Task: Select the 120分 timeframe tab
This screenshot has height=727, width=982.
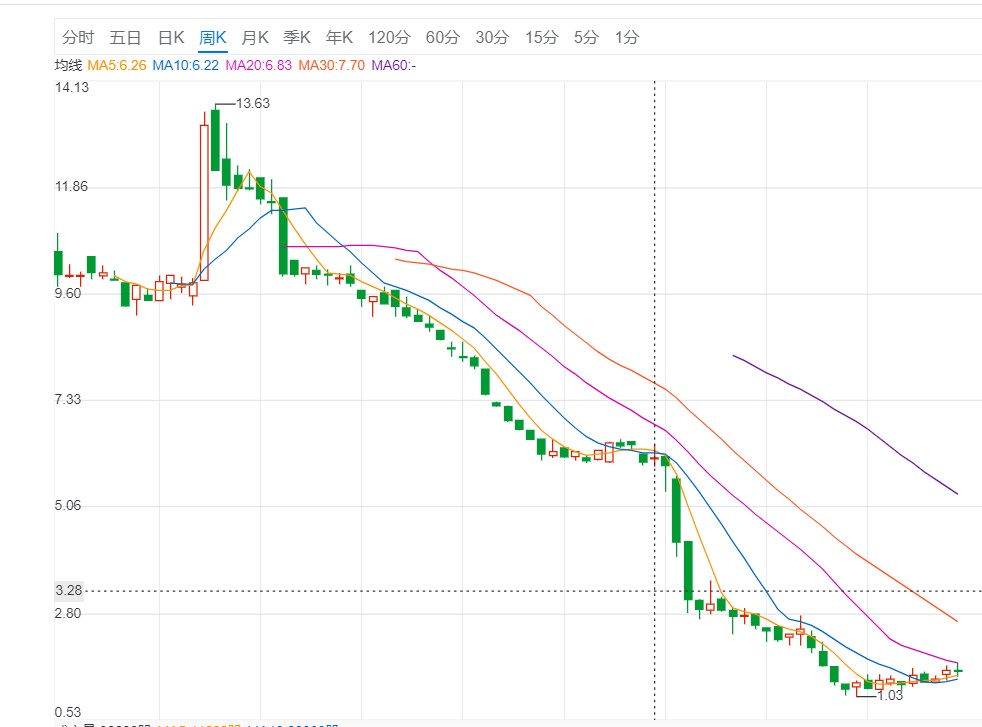Action: pos(389,38)
